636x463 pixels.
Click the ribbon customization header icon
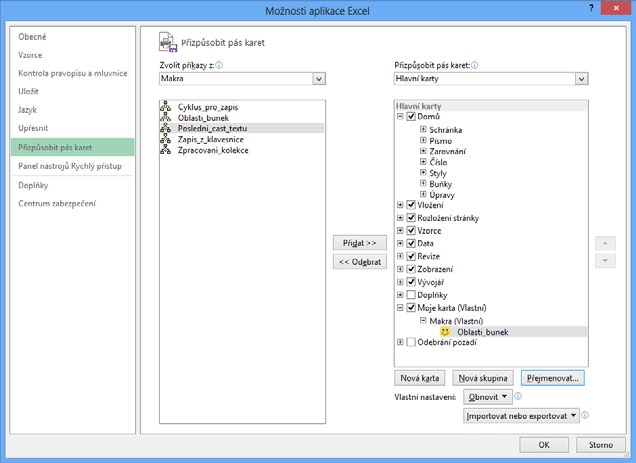click(x=168, y=42)
